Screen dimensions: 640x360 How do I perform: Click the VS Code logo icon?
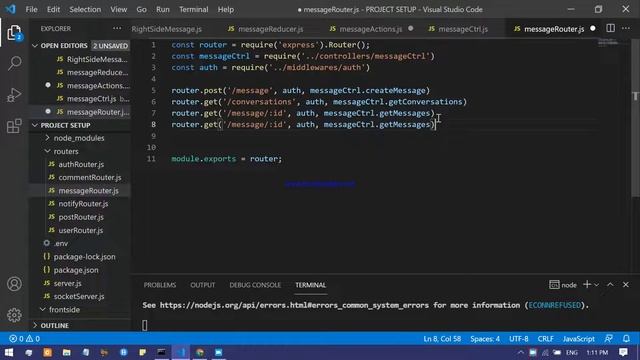[11, 9]
